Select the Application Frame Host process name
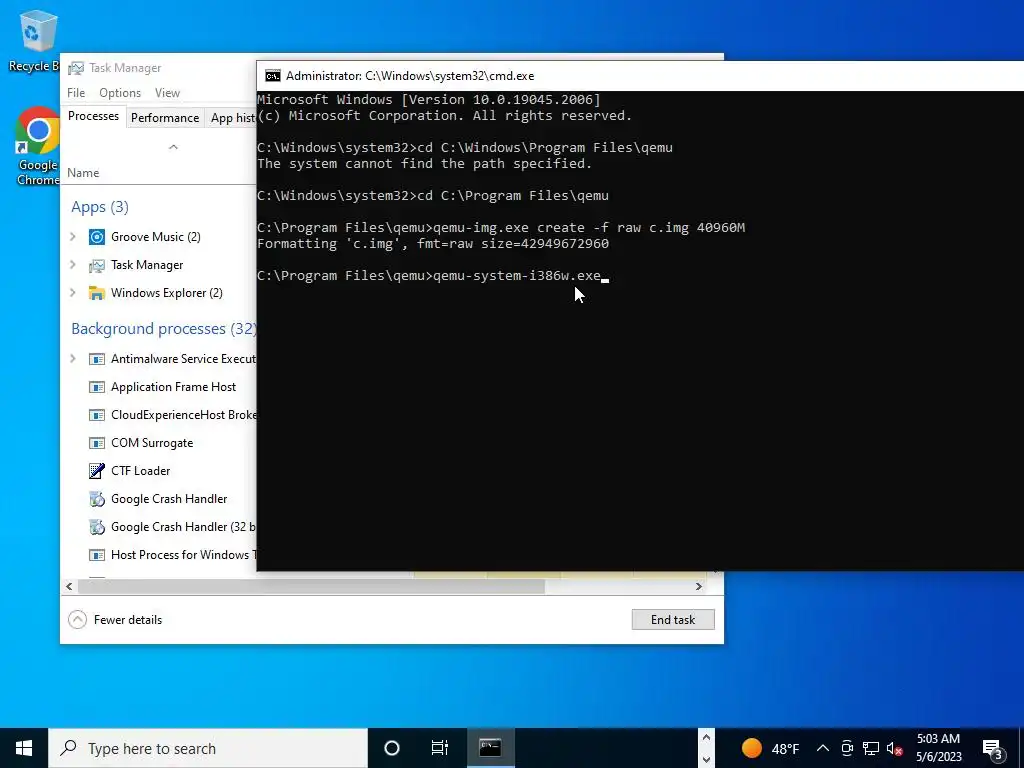Screen dimensions: 1024x768 click(173, 387)
